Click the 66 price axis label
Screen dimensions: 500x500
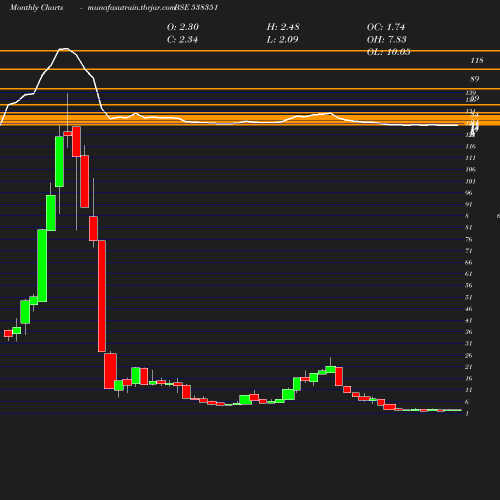(x=469, y=263)
